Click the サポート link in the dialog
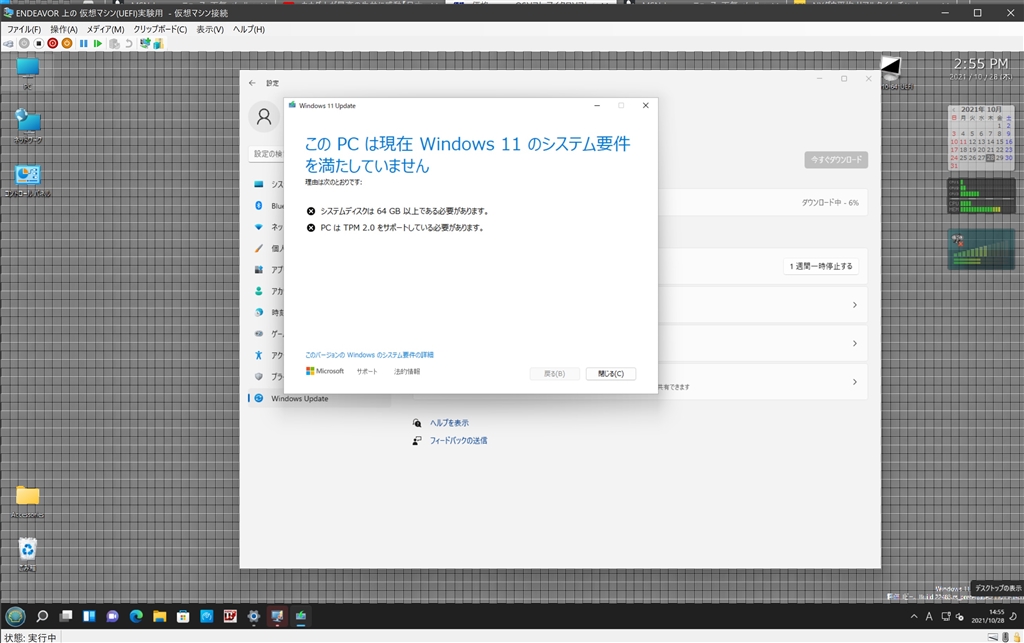The width and height of the screenshot is (1024, 643). (x=366, y=371)
